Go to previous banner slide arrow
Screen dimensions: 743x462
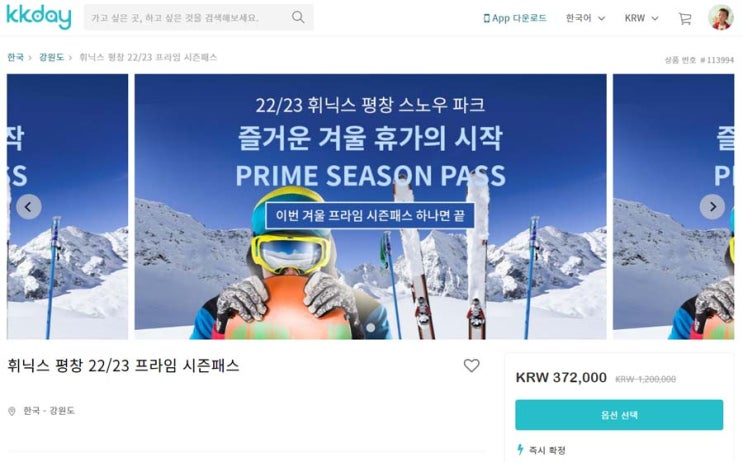(29, 207)
